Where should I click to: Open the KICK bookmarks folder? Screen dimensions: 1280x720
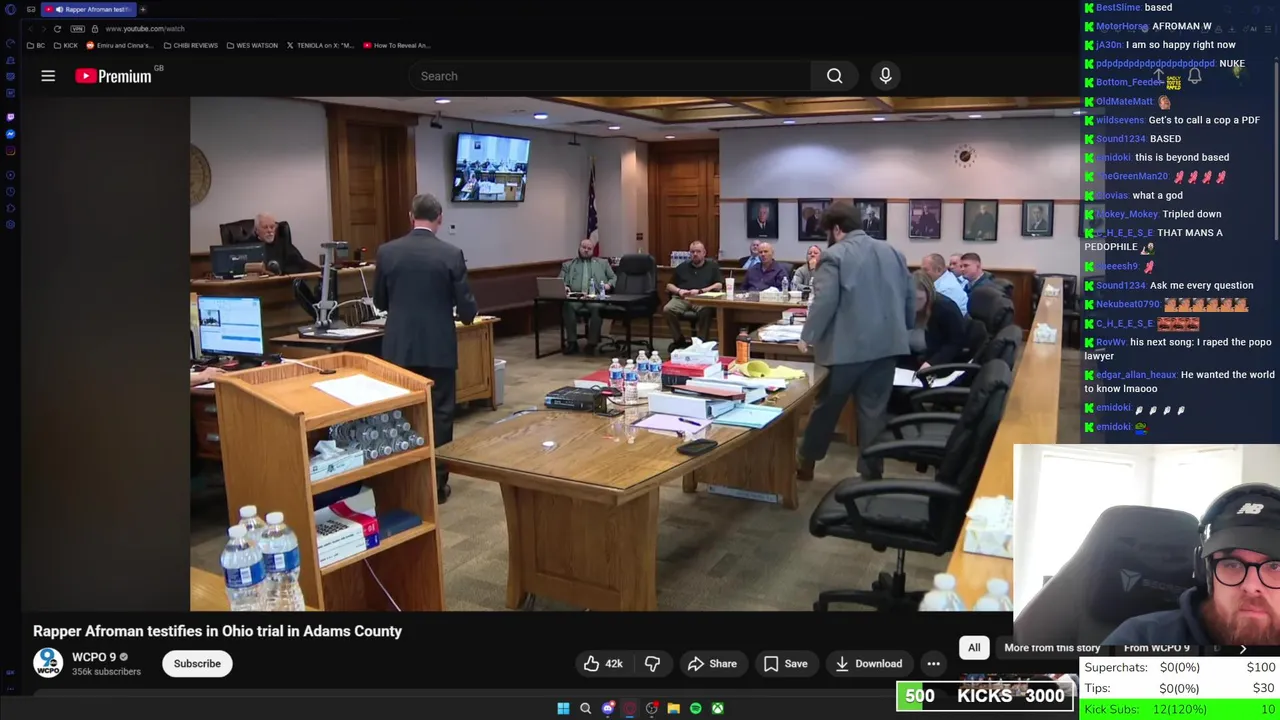66,45
